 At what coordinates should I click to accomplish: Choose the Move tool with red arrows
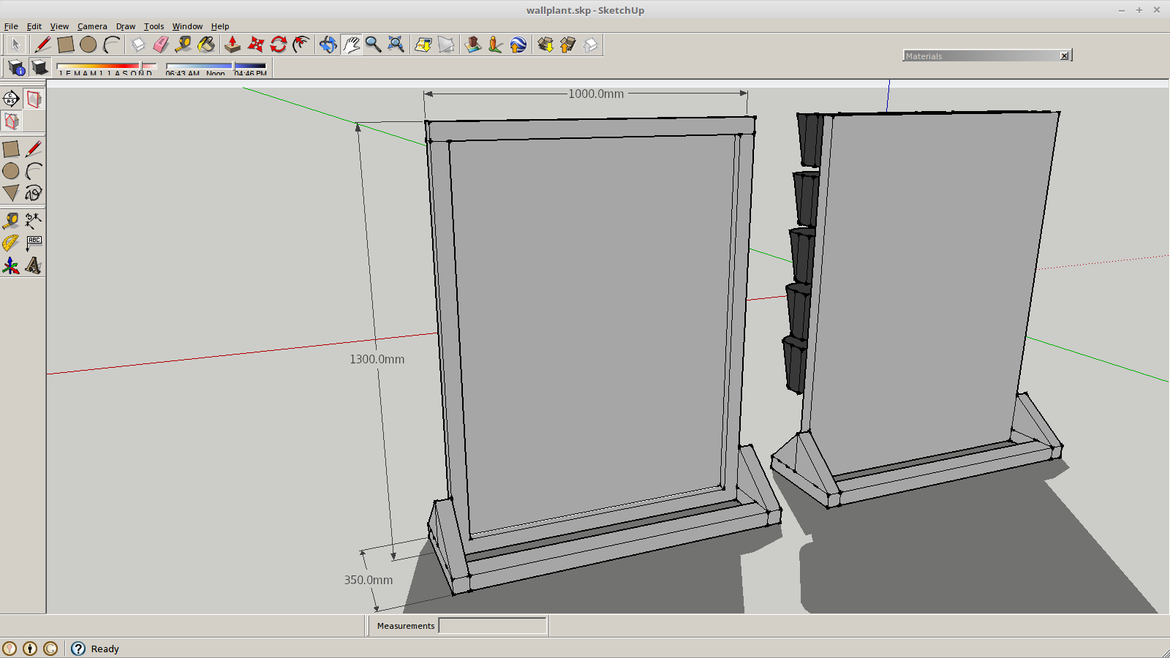[x=256, y=44]
